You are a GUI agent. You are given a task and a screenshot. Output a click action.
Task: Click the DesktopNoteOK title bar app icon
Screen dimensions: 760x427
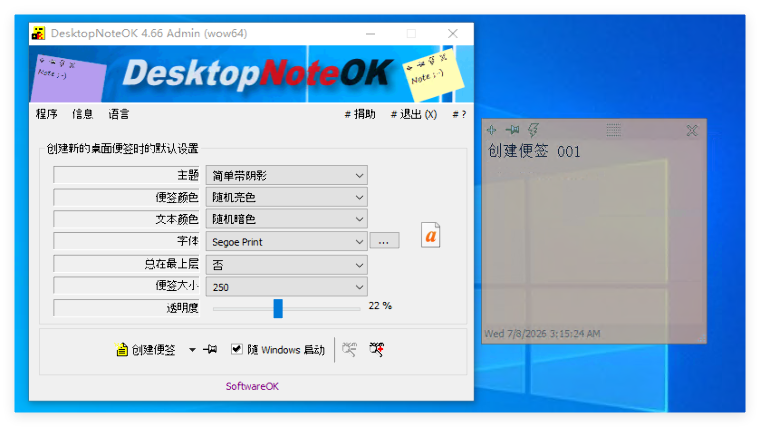[38, 33]
